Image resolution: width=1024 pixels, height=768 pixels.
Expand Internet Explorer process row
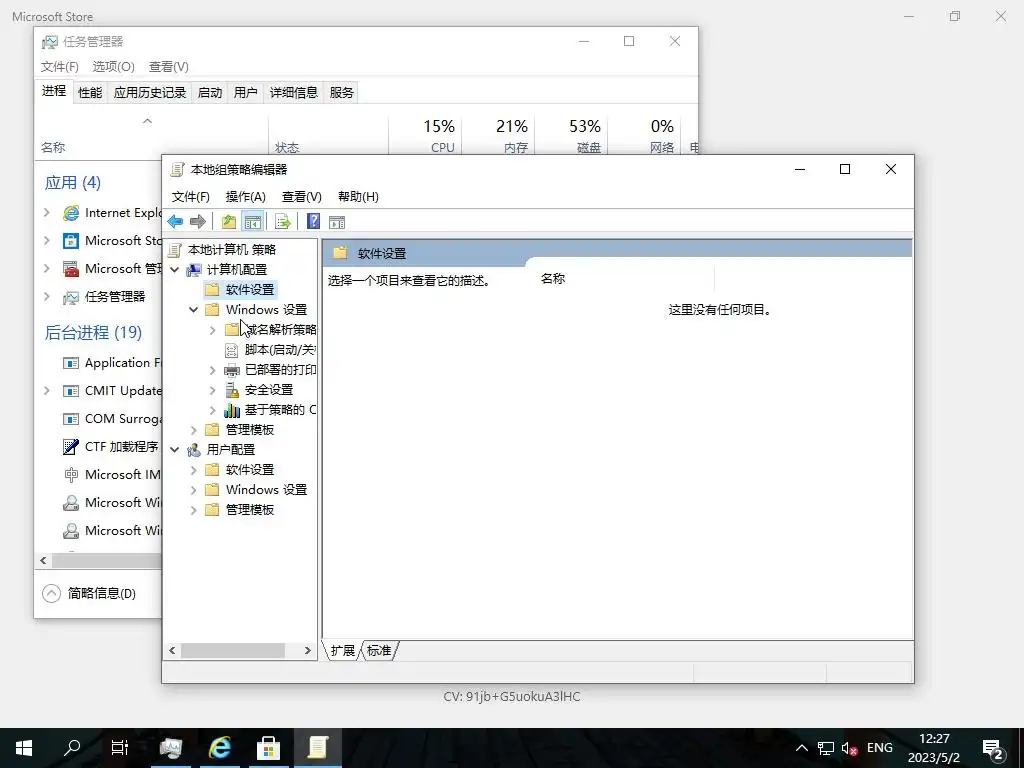coord(46,212)
